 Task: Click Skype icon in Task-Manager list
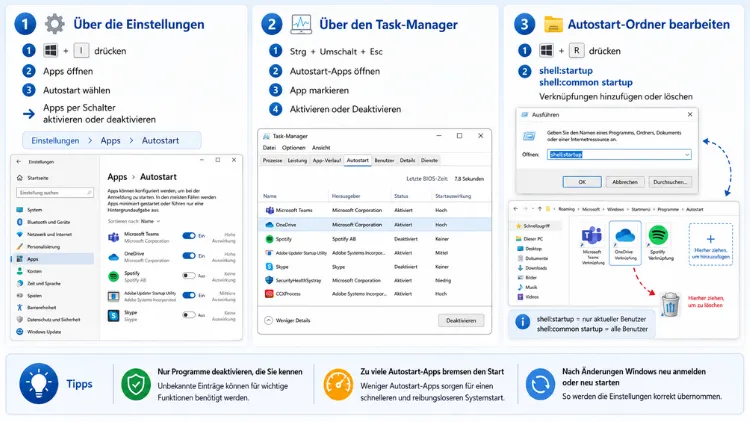(269, 267)
